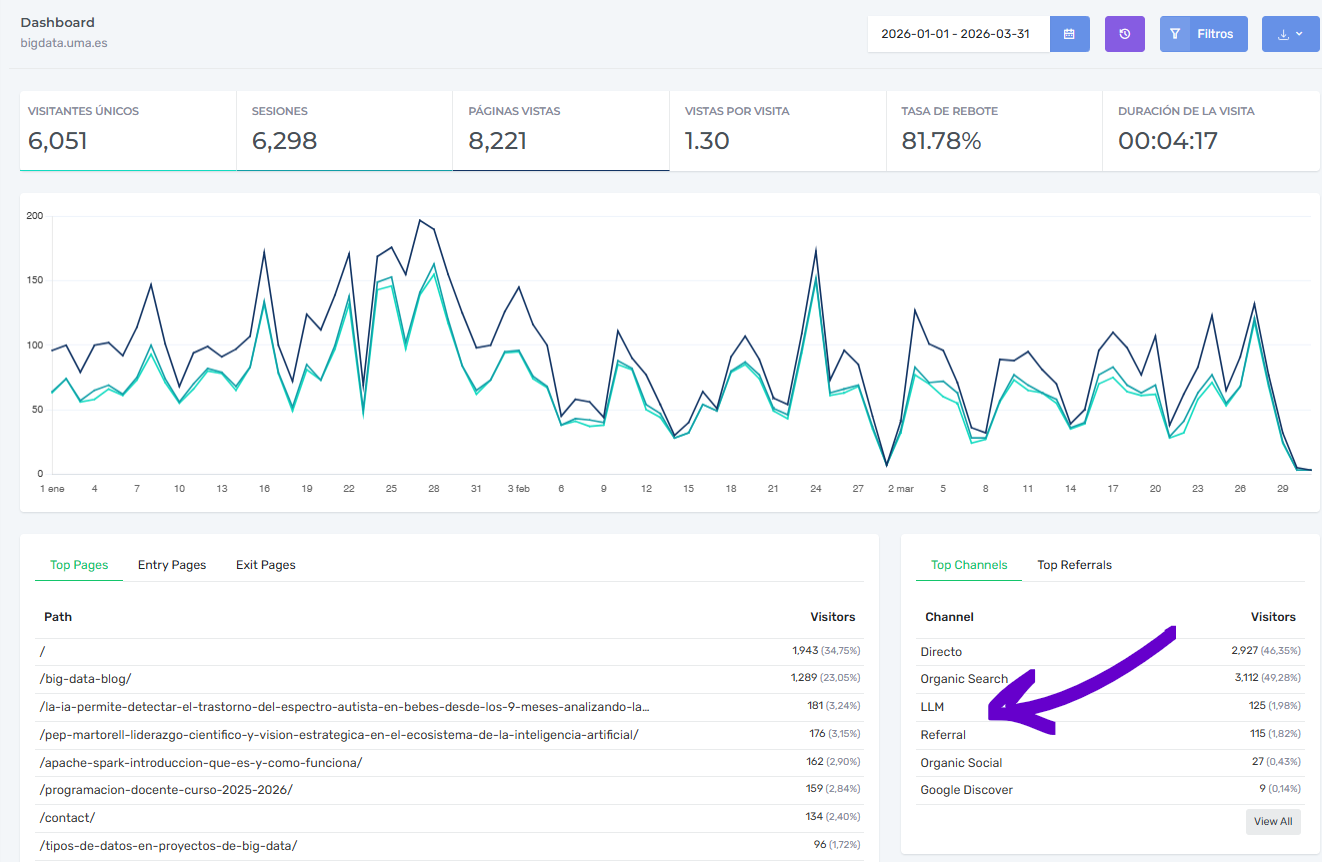Select the Top Channels tab
Image resolution: width=1322 pixels, height=862 pixels.
coord(969,565)
